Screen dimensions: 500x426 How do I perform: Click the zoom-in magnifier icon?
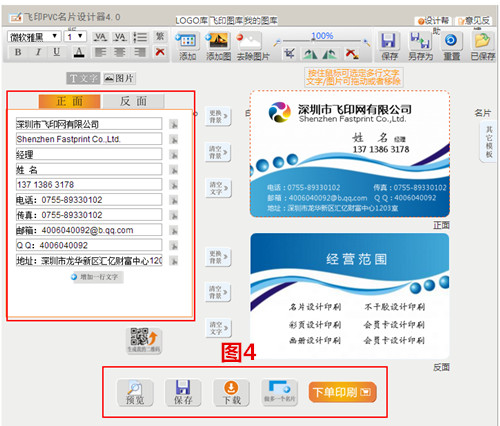click(x=367, y=42)
